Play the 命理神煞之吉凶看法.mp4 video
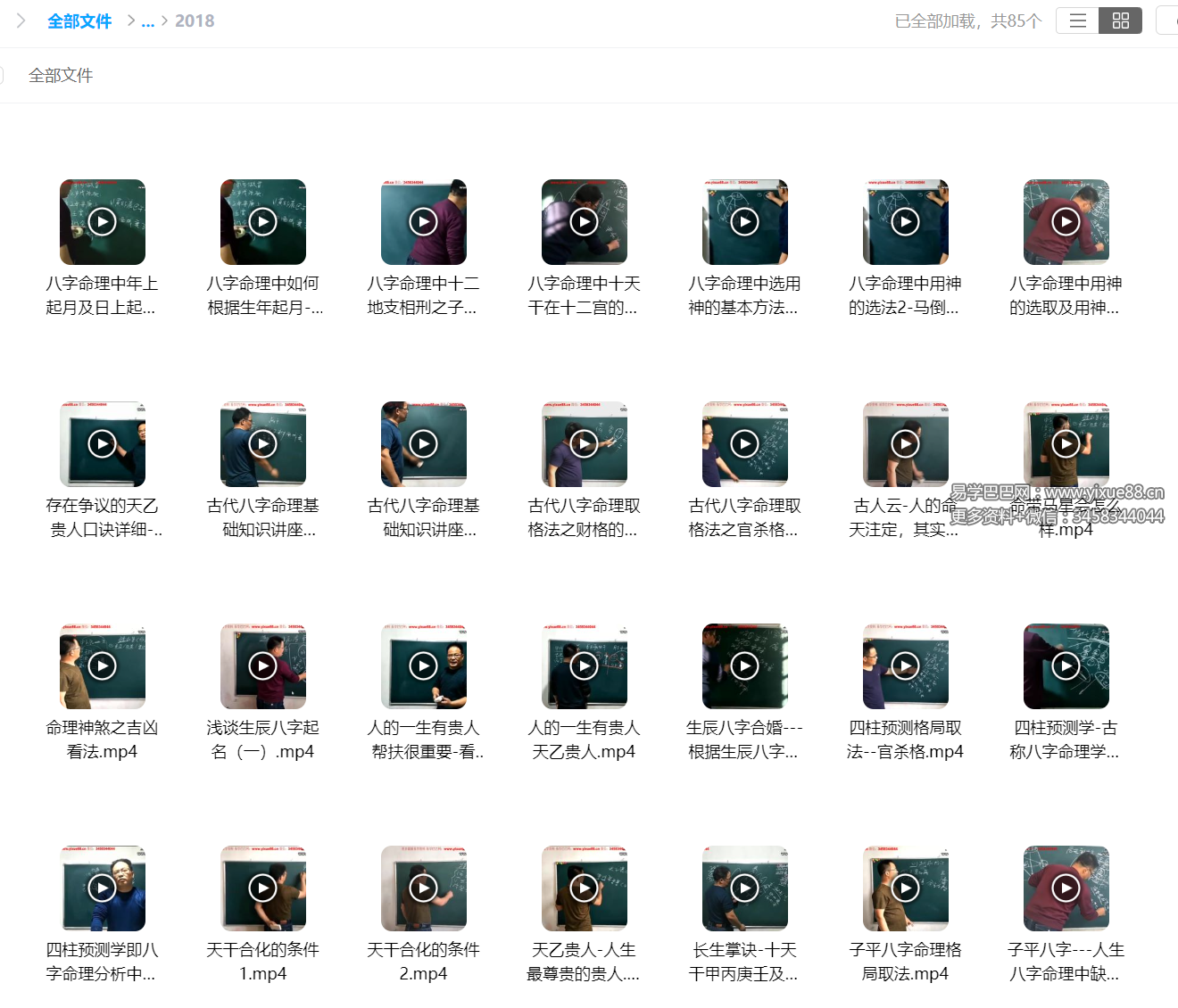1178x1008 pixels. click(x=103, y=666)
